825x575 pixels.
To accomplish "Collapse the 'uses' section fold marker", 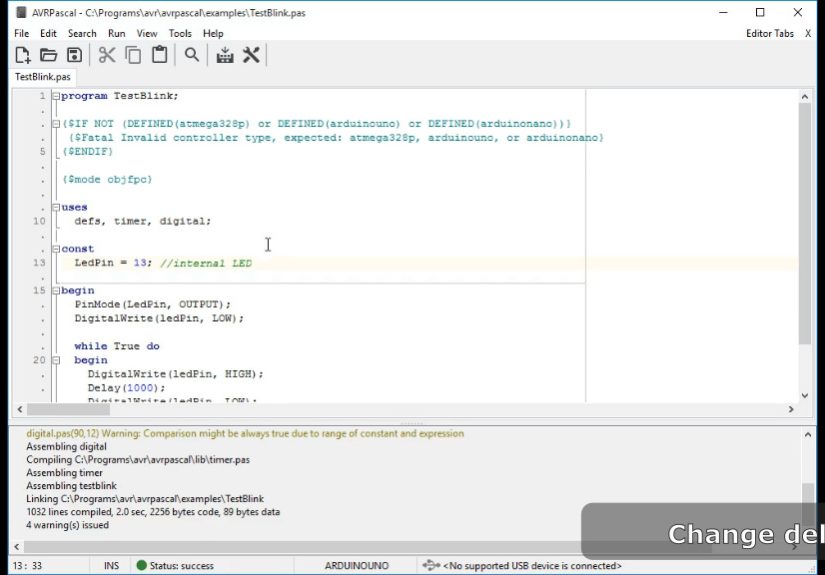I will [x=56, y=208].
